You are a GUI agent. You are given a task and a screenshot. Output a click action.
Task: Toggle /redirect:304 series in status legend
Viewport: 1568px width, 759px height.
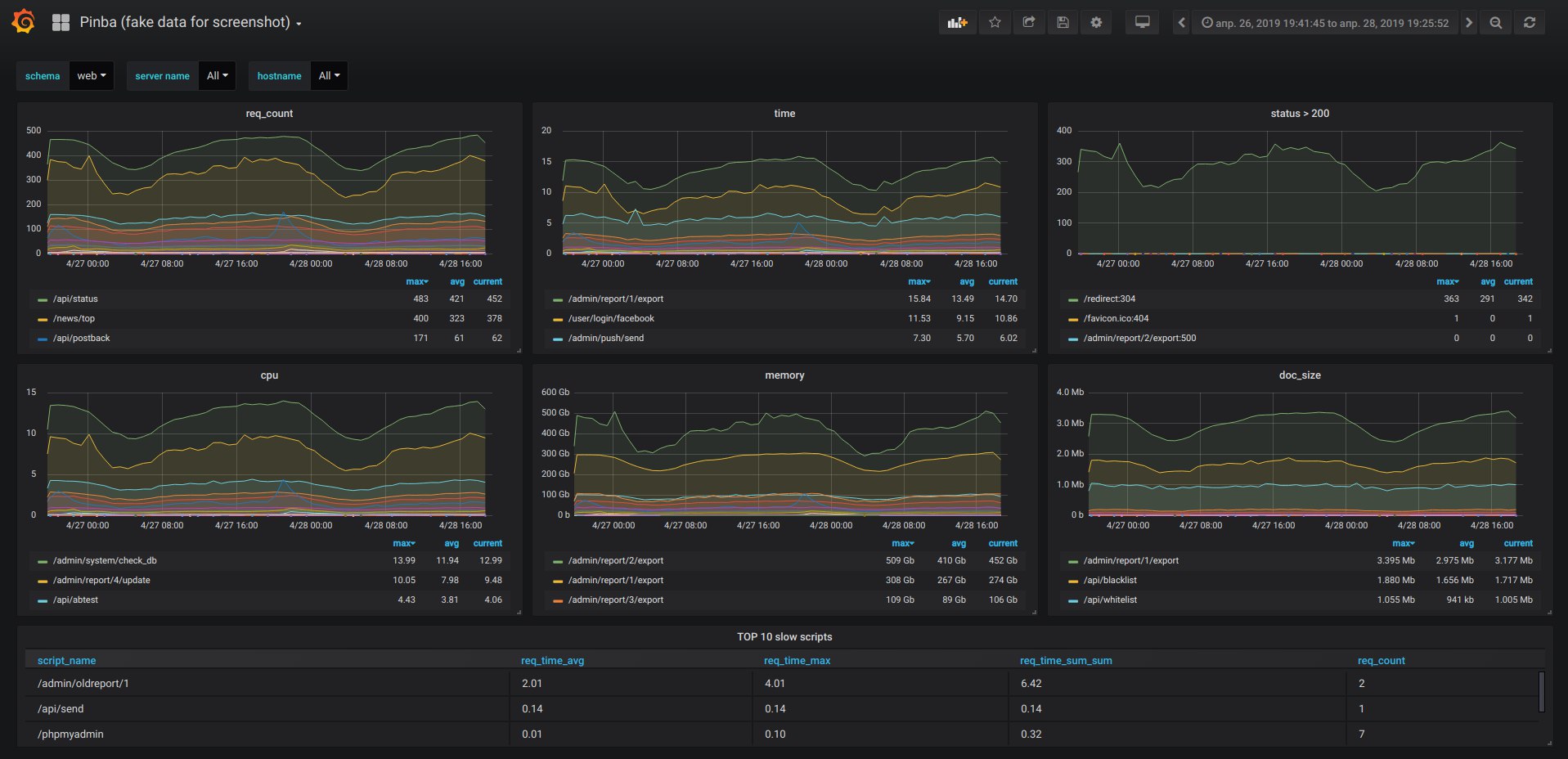[1109, 299]
